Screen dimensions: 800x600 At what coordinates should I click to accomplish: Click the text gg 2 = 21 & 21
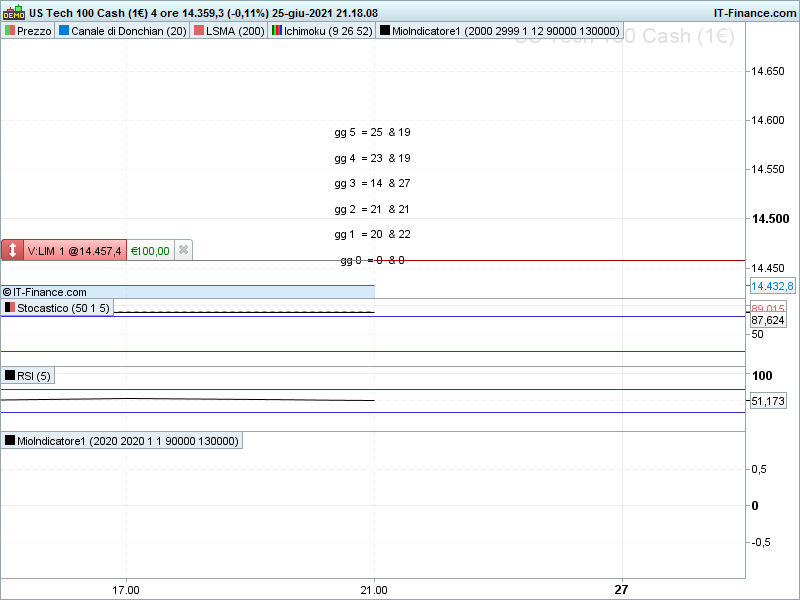point(372,209)
